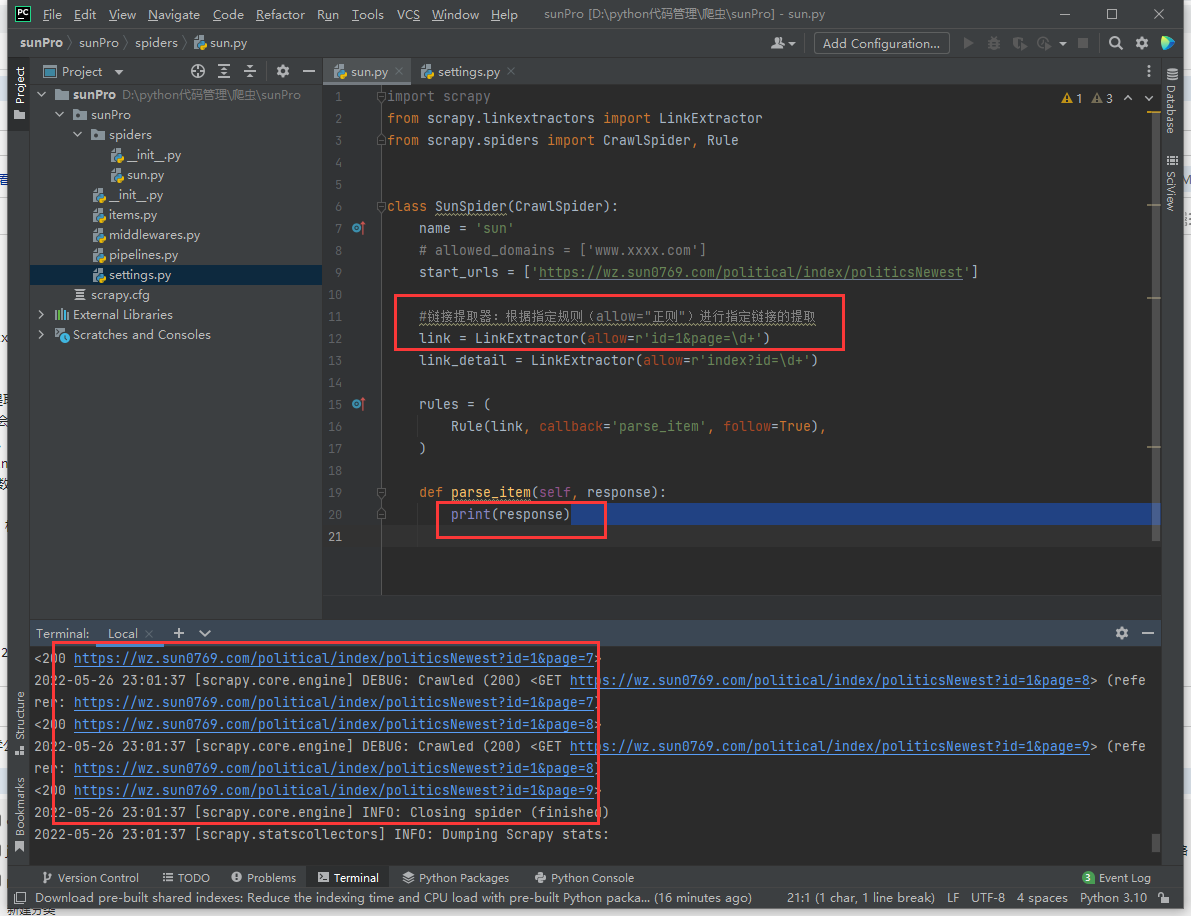Add new terminal tab with plus icon
The width and height of the screenshot is (1191, 916).
pos(179,633)
